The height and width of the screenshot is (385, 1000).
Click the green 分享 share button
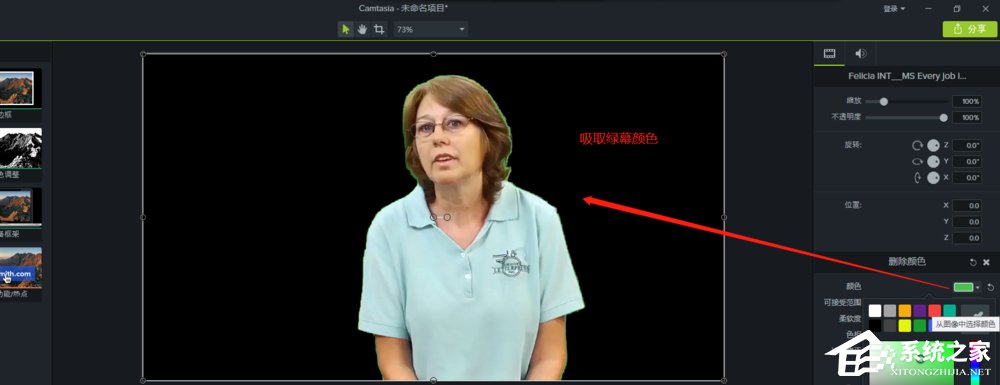coord(969,29)
